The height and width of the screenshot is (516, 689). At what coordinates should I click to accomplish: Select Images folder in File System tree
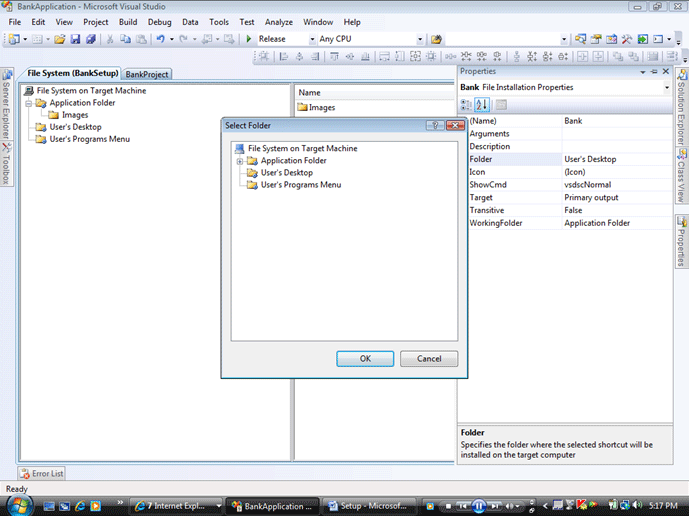75,115
